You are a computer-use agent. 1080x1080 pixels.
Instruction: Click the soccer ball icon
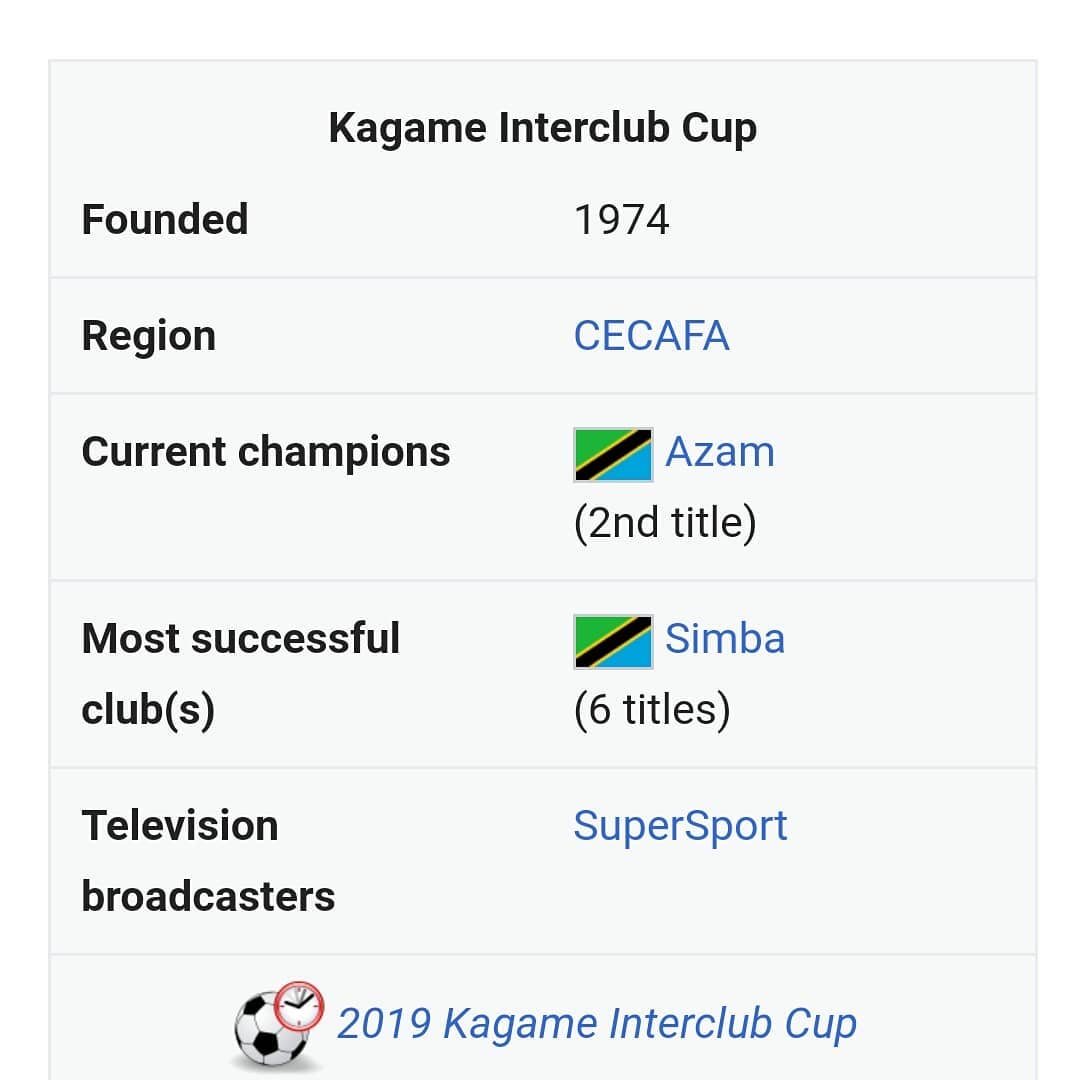(x=271, y=1030)
